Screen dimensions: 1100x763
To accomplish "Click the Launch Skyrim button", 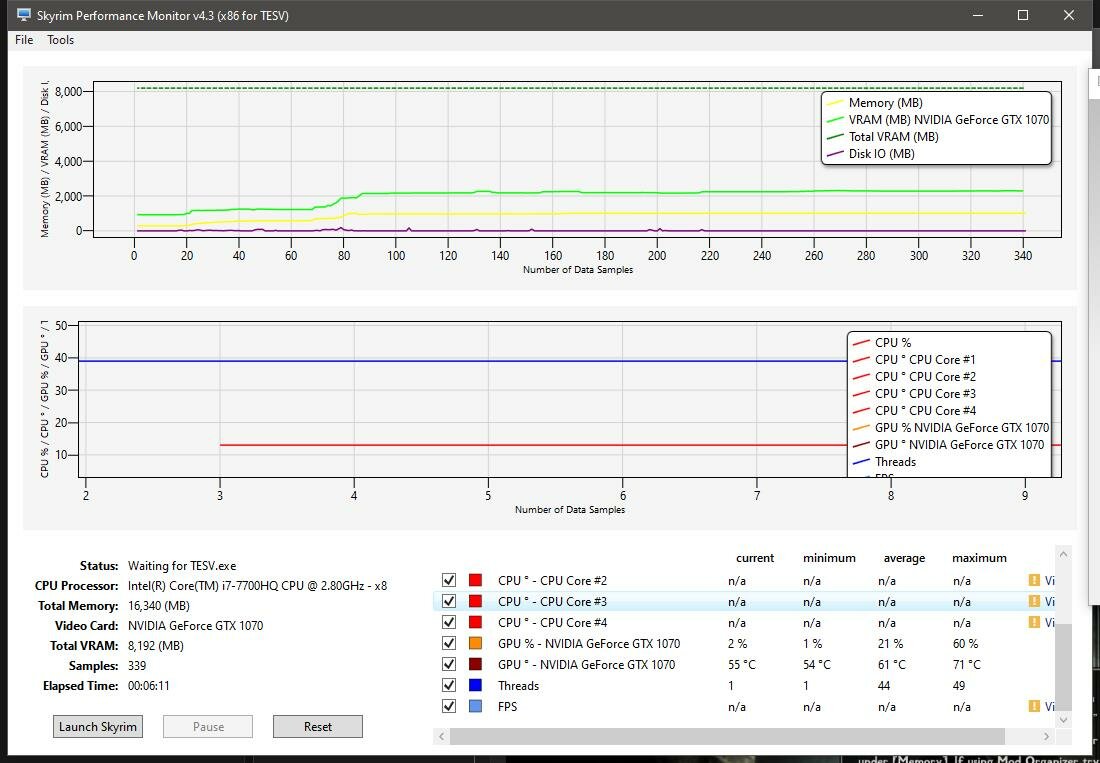I will click(98, 727).
